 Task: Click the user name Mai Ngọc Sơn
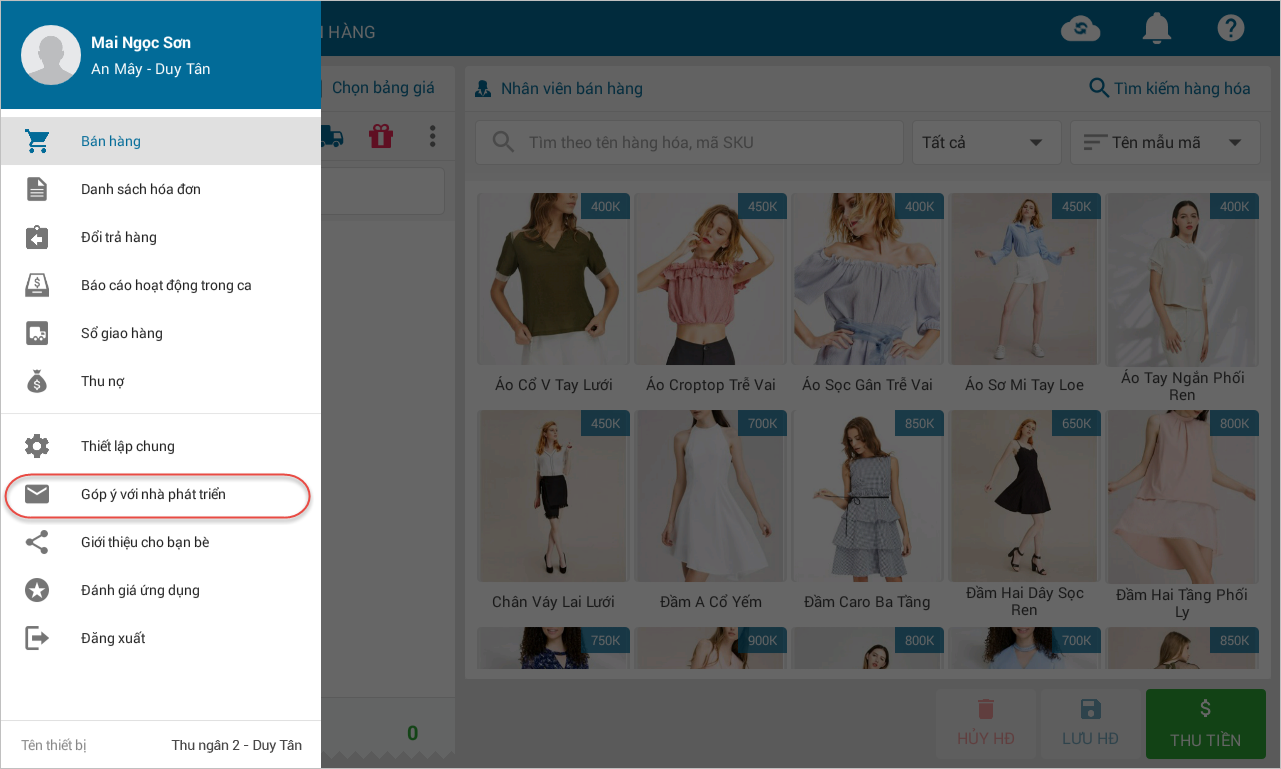point(141,43)
